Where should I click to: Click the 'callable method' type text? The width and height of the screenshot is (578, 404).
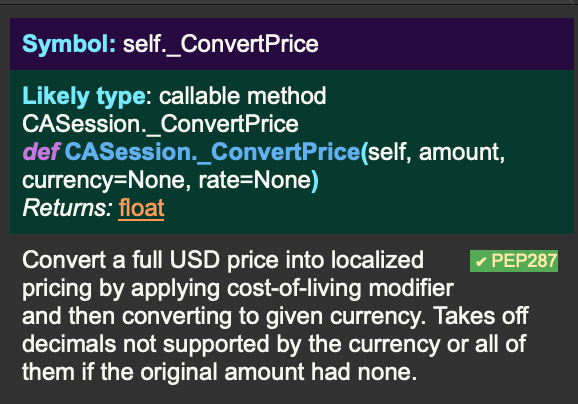tap(243, 96)
